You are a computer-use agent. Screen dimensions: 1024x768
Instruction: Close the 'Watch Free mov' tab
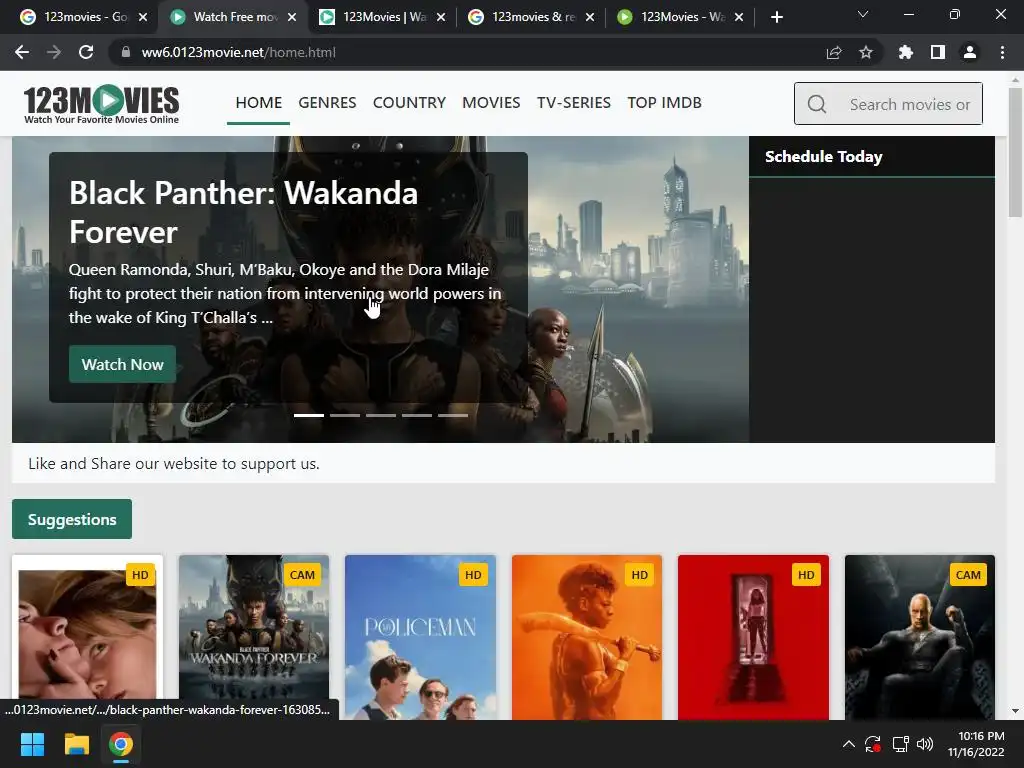292,17
